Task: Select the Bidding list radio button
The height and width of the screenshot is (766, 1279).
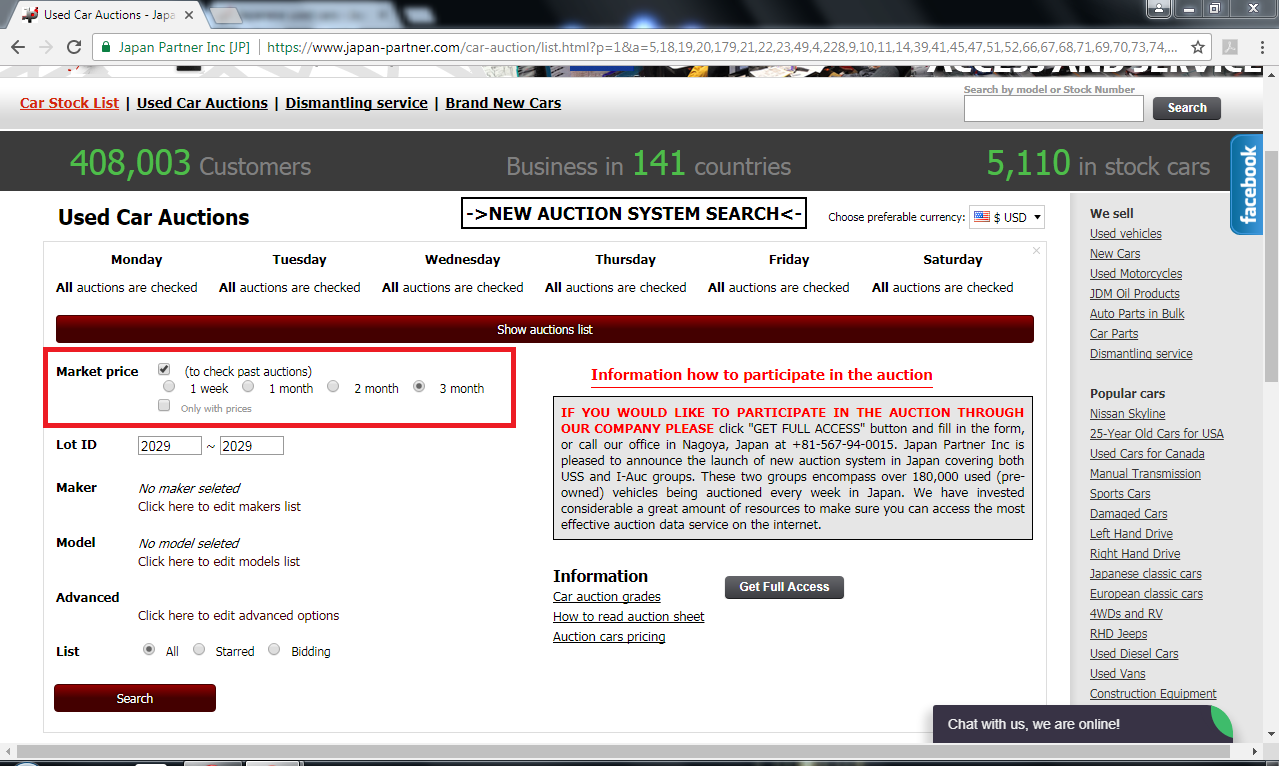Action: click(x=274, y=649)
